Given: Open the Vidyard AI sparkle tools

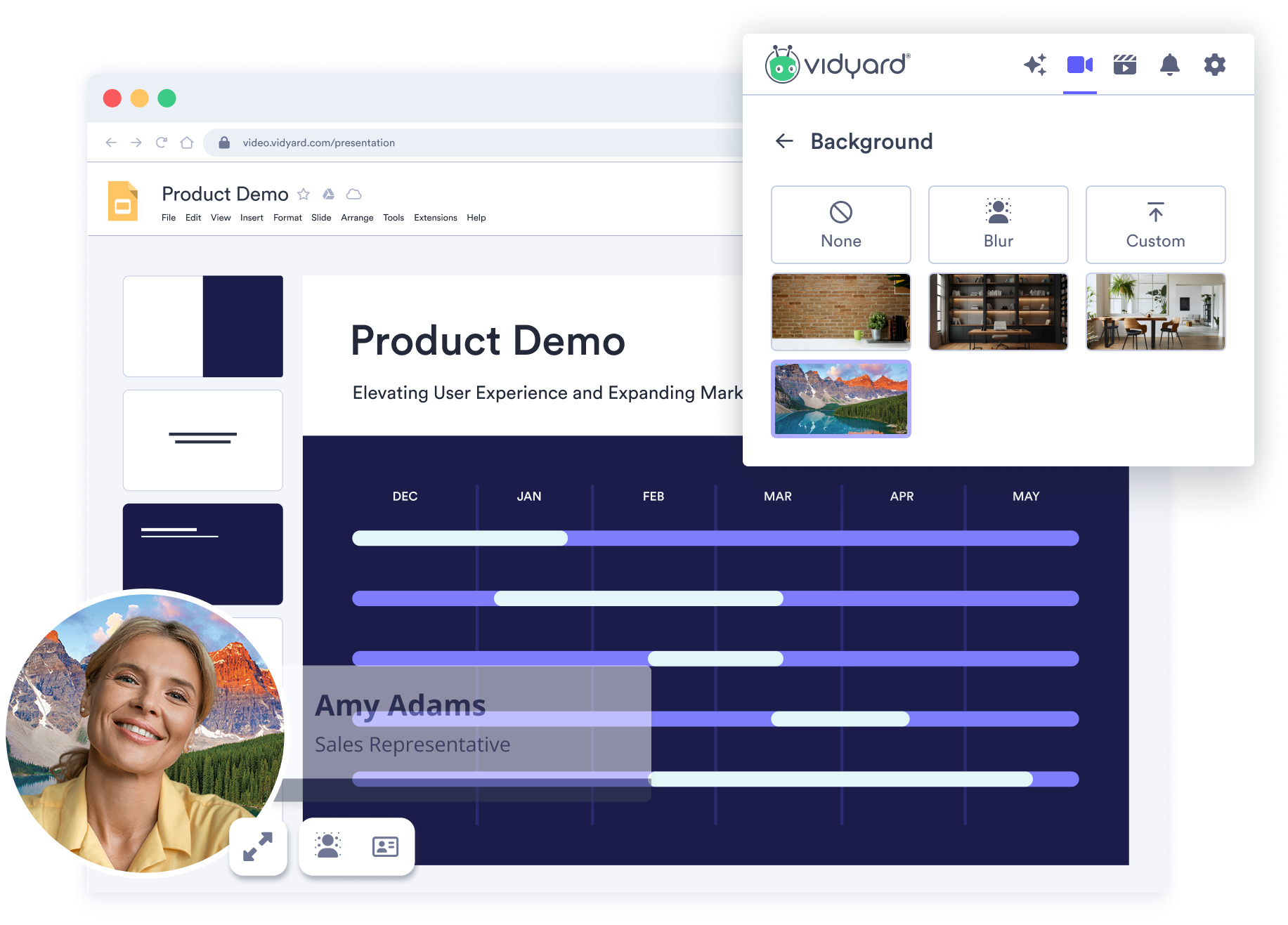Looking at the screenshot, I should [x=1034, y=65].
